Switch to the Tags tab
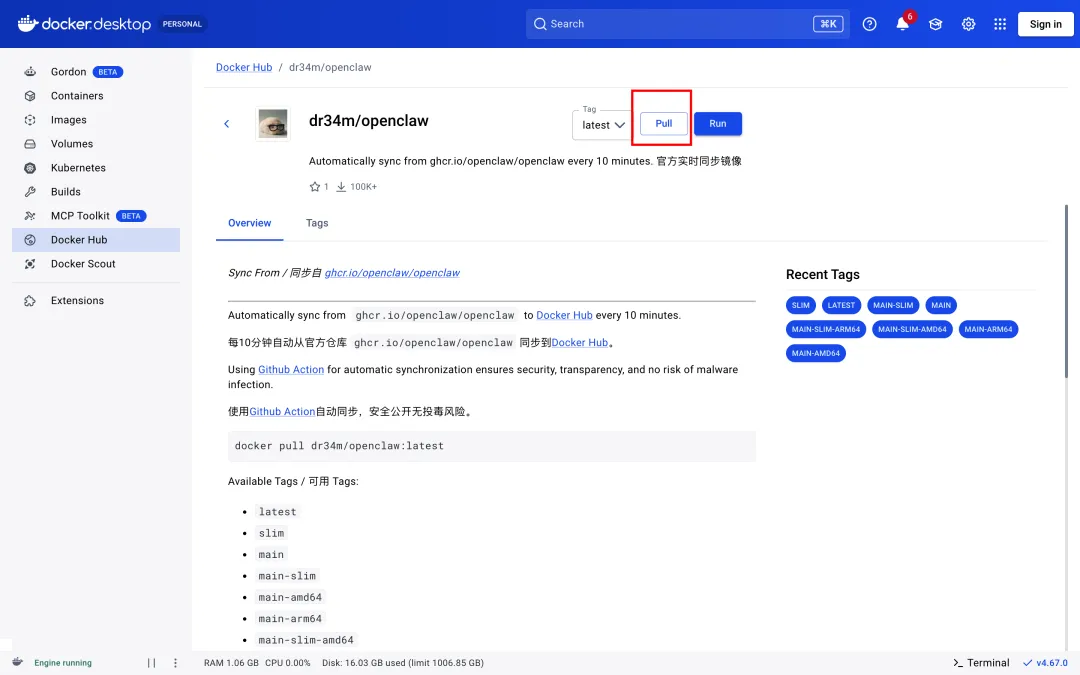Screen dimensions: 1080x675 (x=317, y=223)
